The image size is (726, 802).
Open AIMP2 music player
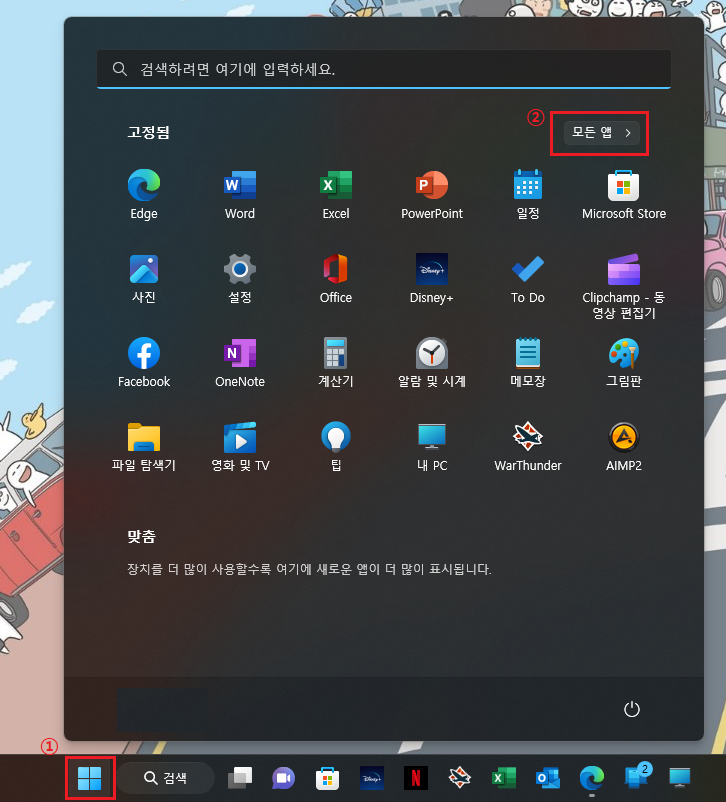click(624, 447)
